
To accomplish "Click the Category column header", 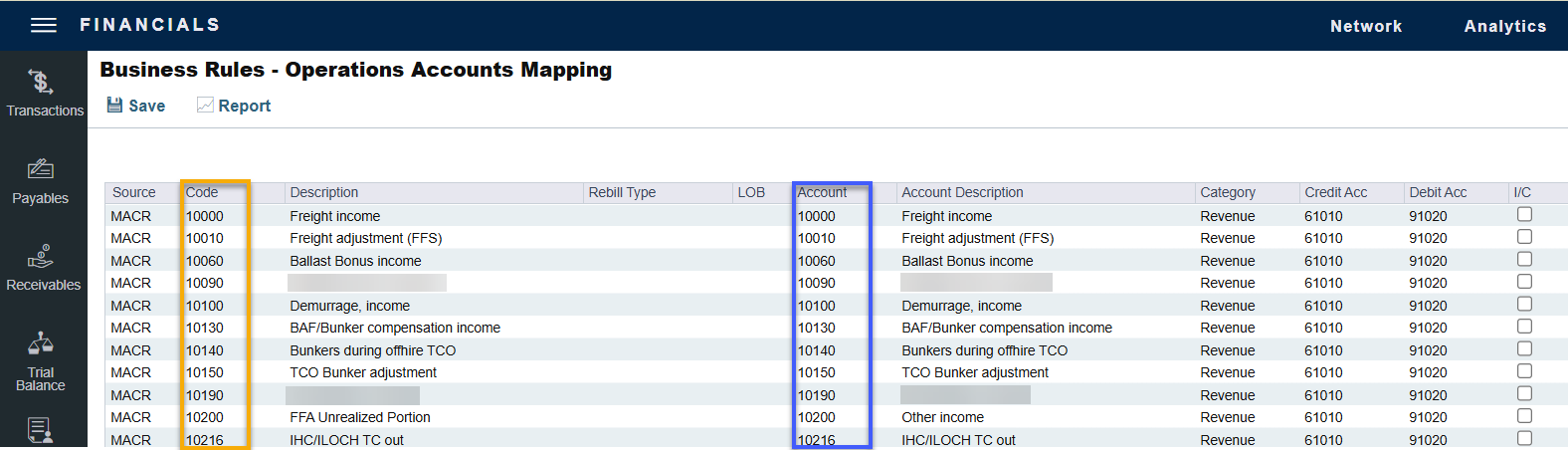I will [1227, 192].
